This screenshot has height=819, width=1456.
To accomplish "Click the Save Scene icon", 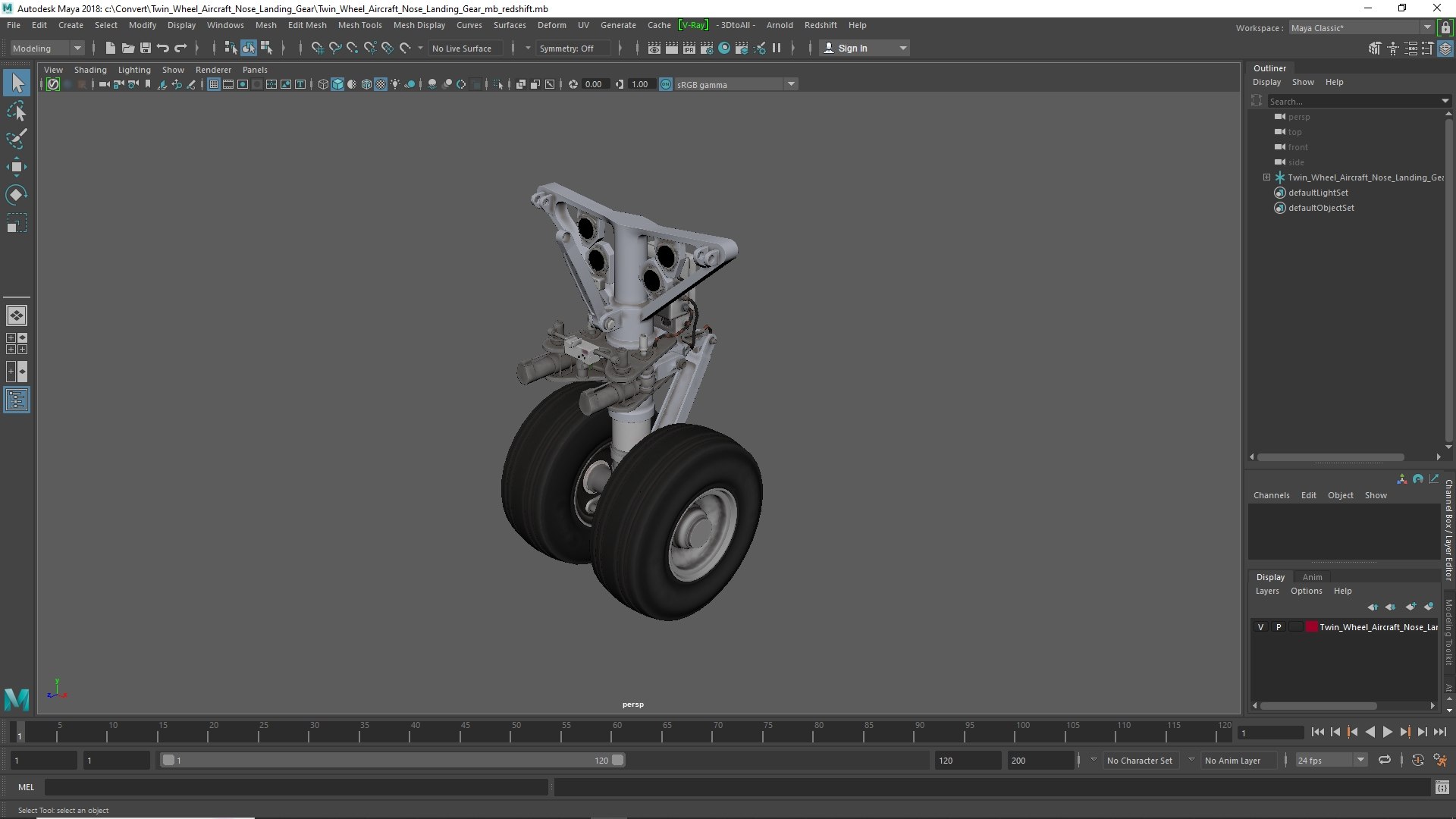I will pos(145,48).
